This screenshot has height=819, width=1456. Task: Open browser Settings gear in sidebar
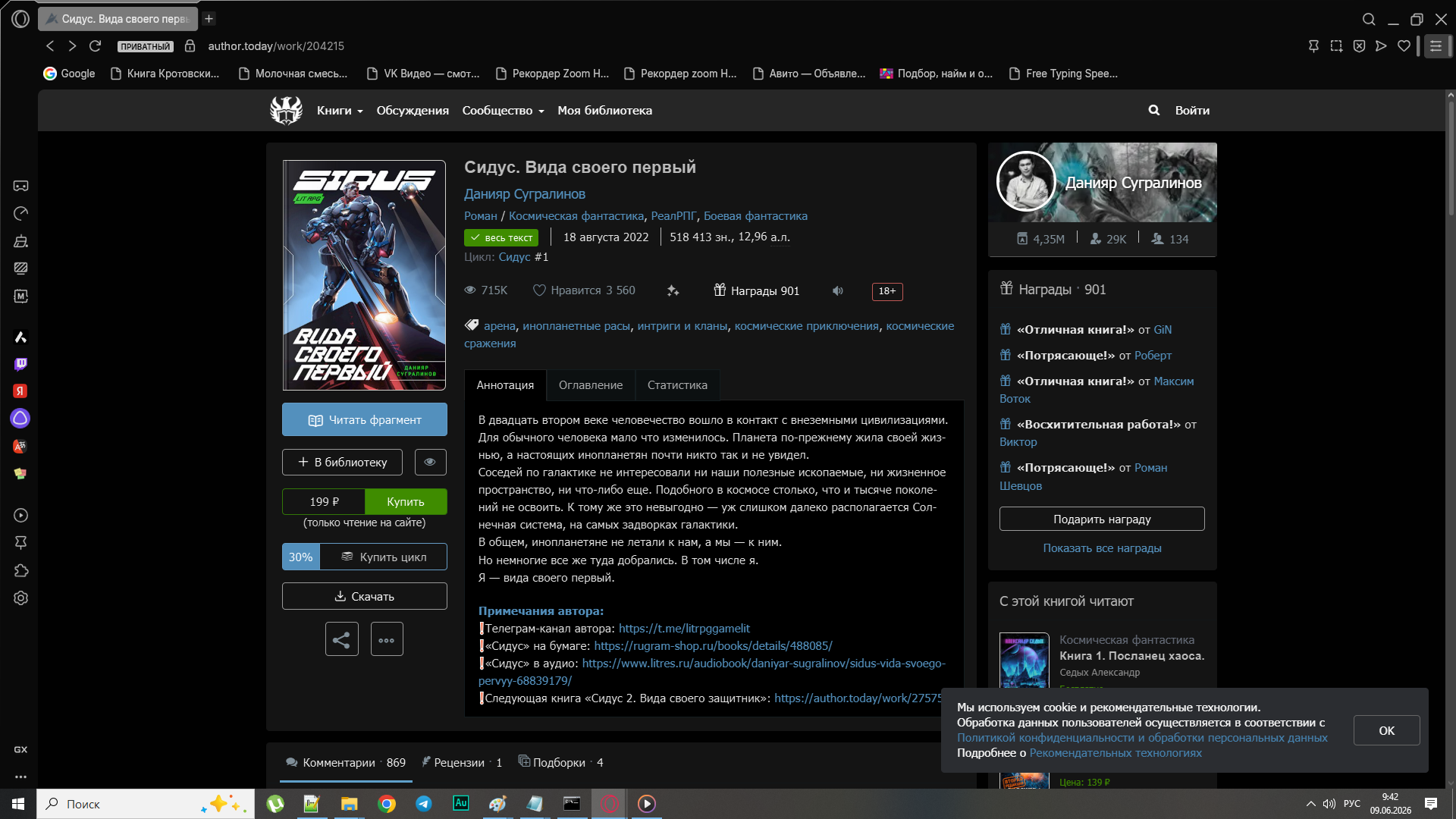tap(20, 598)
